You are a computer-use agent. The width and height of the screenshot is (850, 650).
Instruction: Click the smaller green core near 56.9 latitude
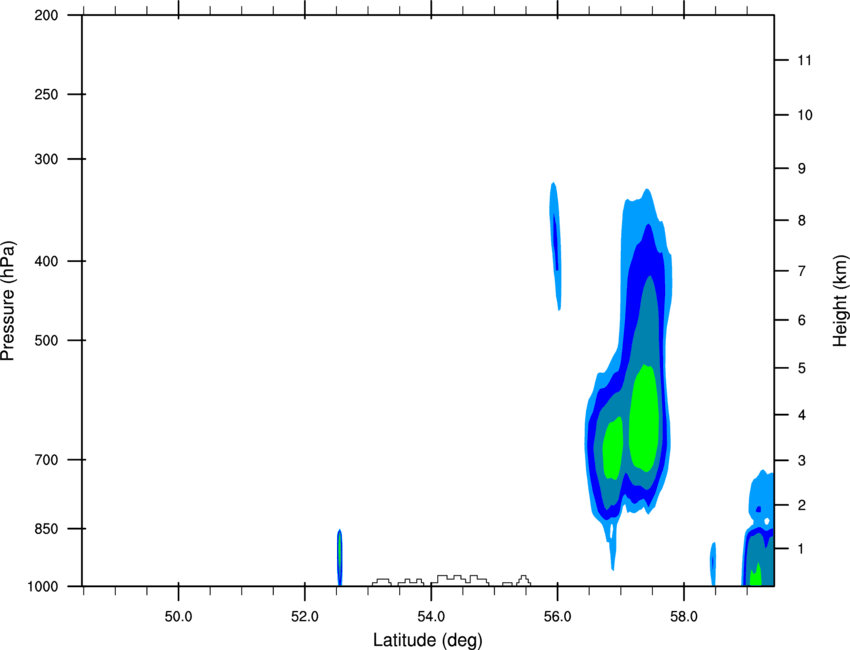point(613,448)
